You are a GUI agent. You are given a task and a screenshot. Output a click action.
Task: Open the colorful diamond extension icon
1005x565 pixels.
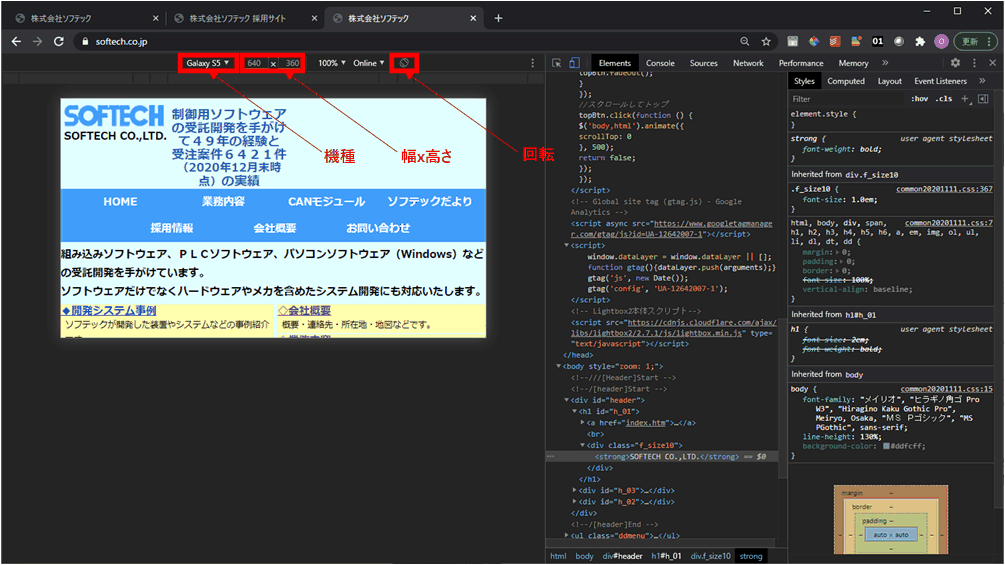[x=814, y=42]
